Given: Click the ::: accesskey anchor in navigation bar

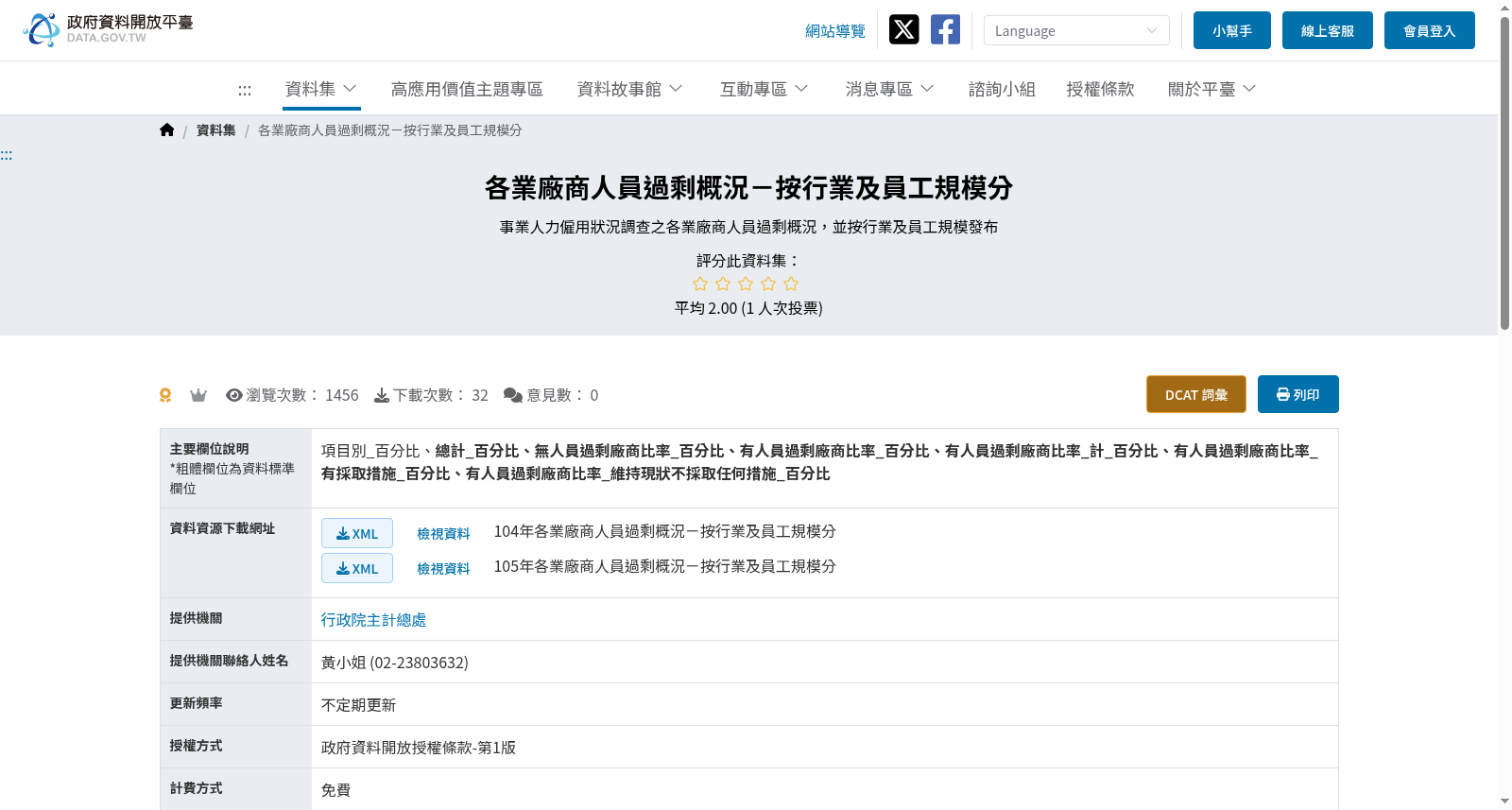Looking at the screenshot, I should tap(245, 90).
